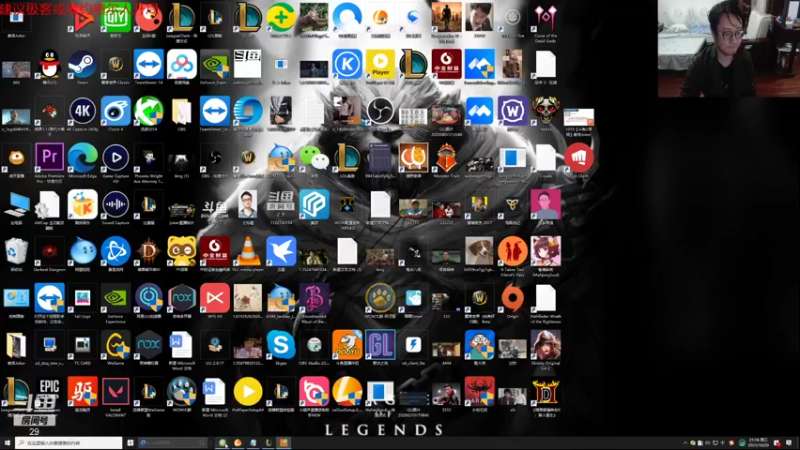Open the green 360 plus icon
The height and width of the screenshot is (450, 800).
tap(281, 18)
